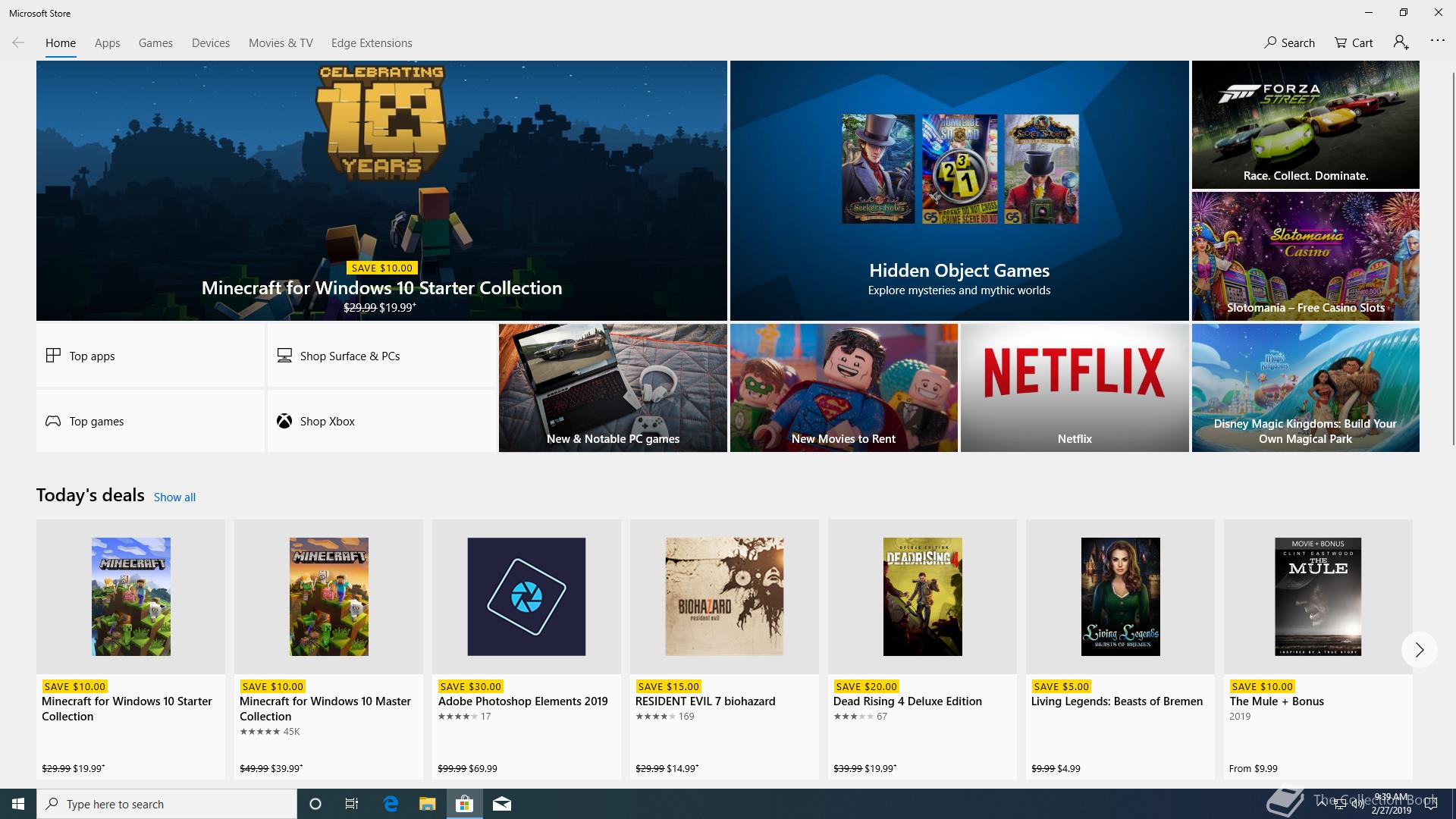The width and height of the screenshot is (1456, 819).
Task: Click the vertical scrollbar of the Store
Action: [1452, 258]
